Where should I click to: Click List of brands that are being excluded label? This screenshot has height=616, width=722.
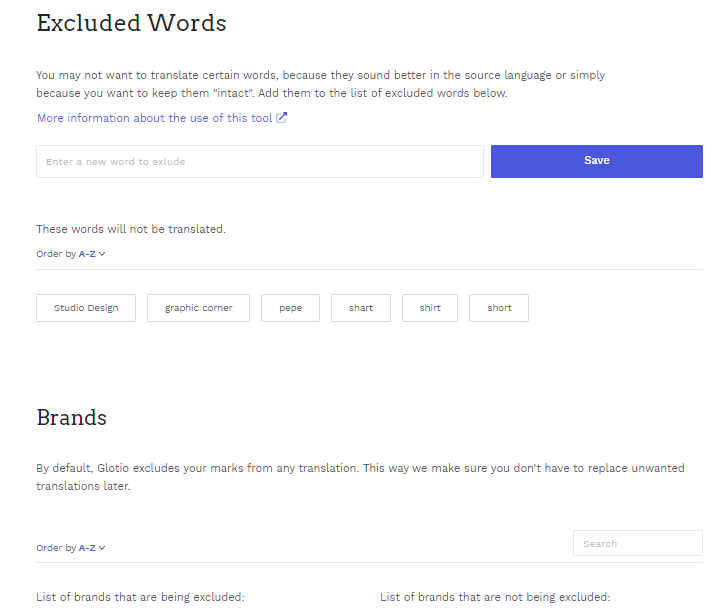tap(140, 597)
